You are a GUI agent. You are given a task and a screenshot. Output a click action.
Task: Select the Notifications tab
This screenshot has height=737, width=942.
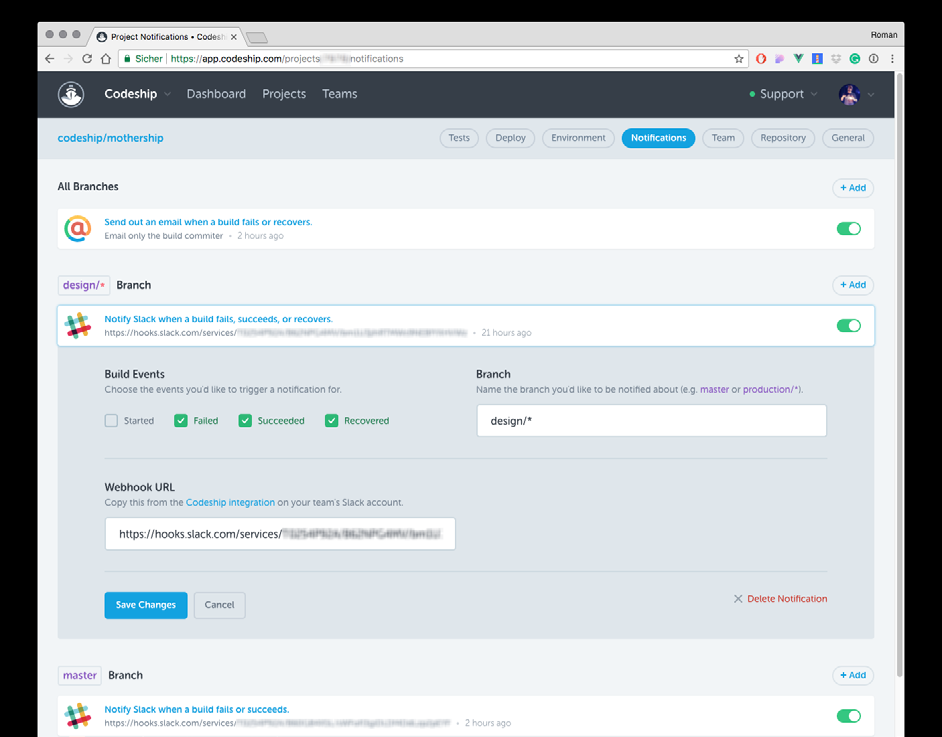pyautogui.click(x=658, y=138)
